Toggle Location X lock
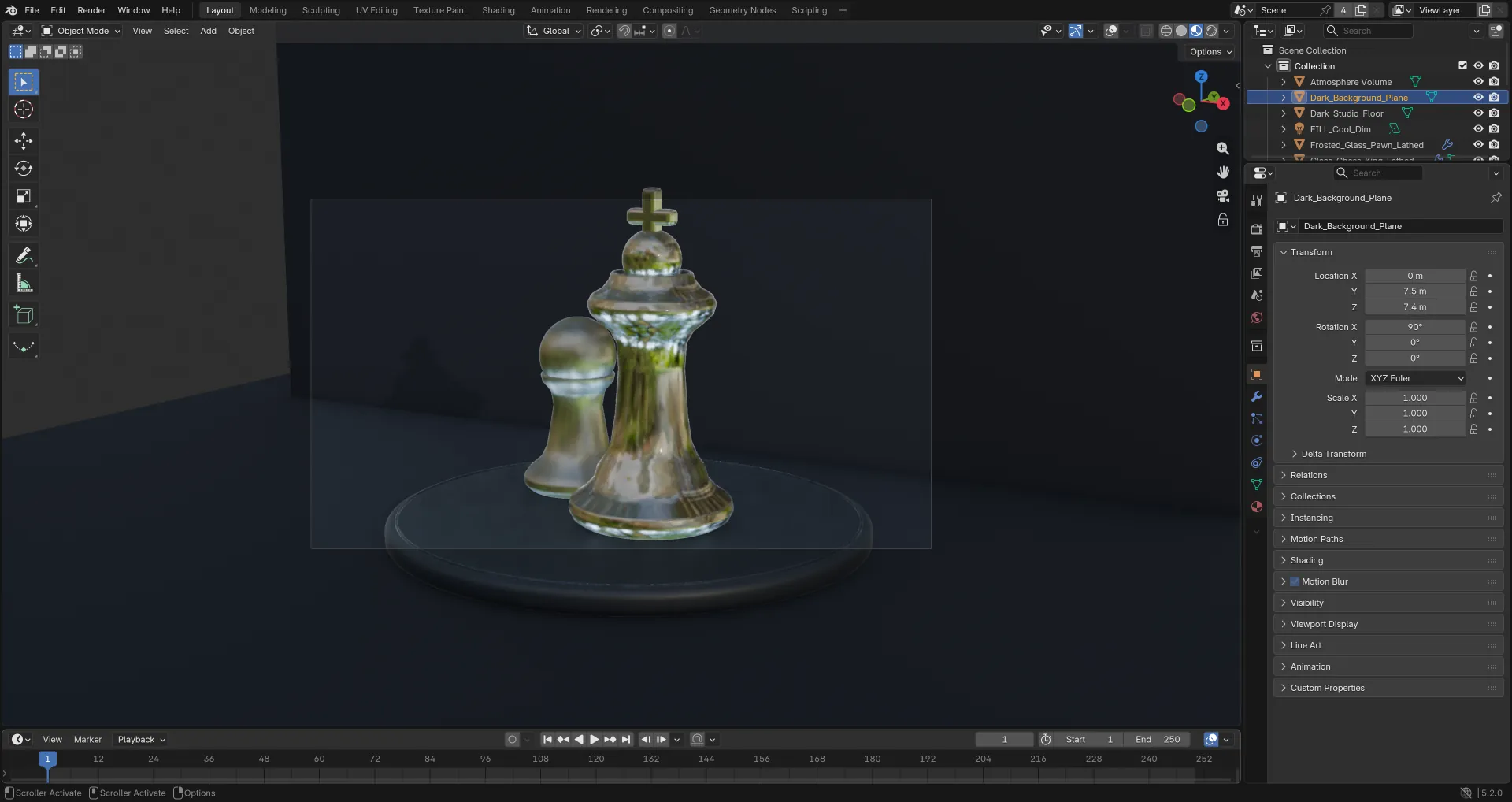The height and width of the screenshot is (802, 1512). pyautogui.click(x=1473, y=276)
